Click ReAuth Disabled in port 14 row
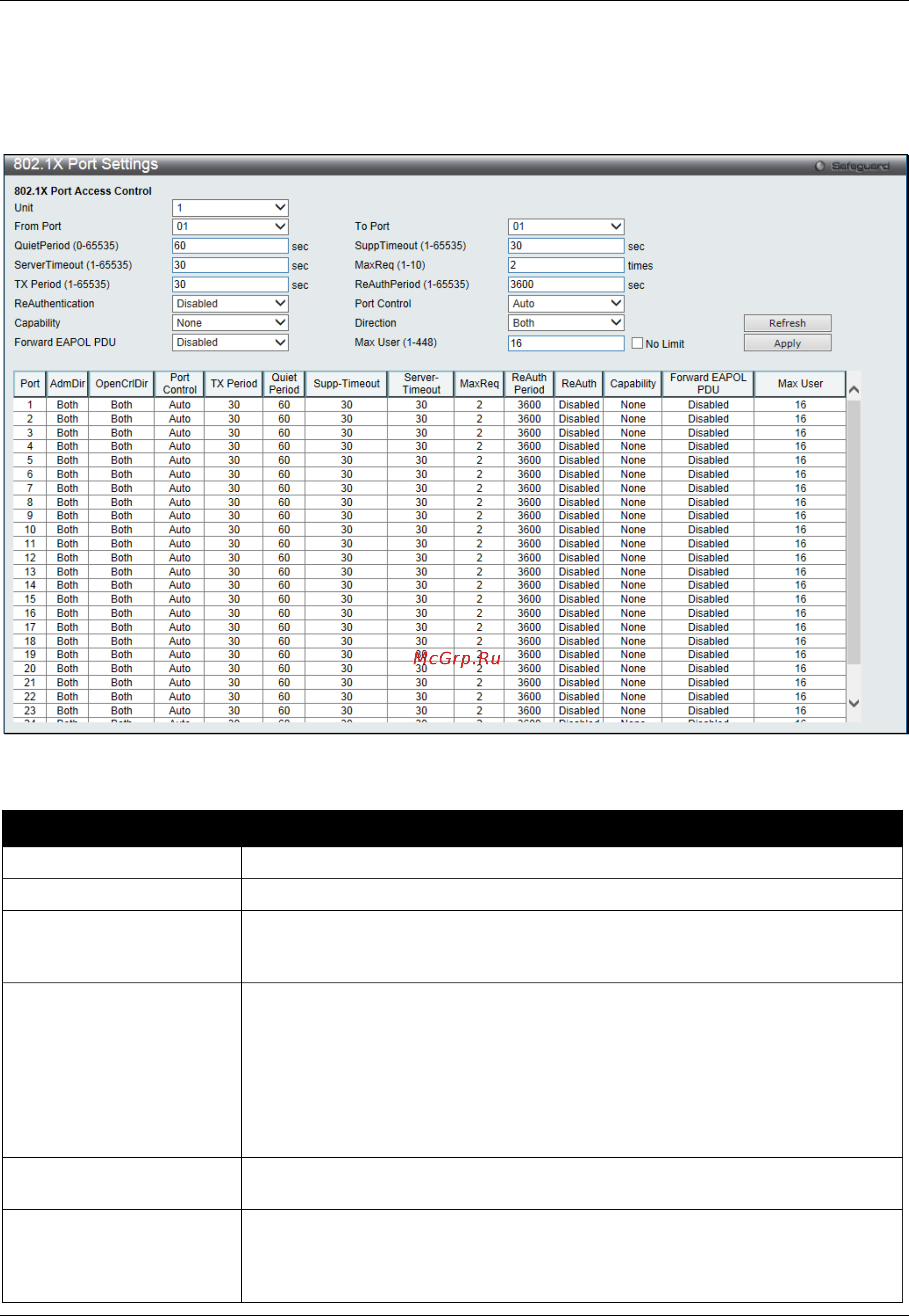The width and height of the screenshot is (909, 1316). click(579, 585)
